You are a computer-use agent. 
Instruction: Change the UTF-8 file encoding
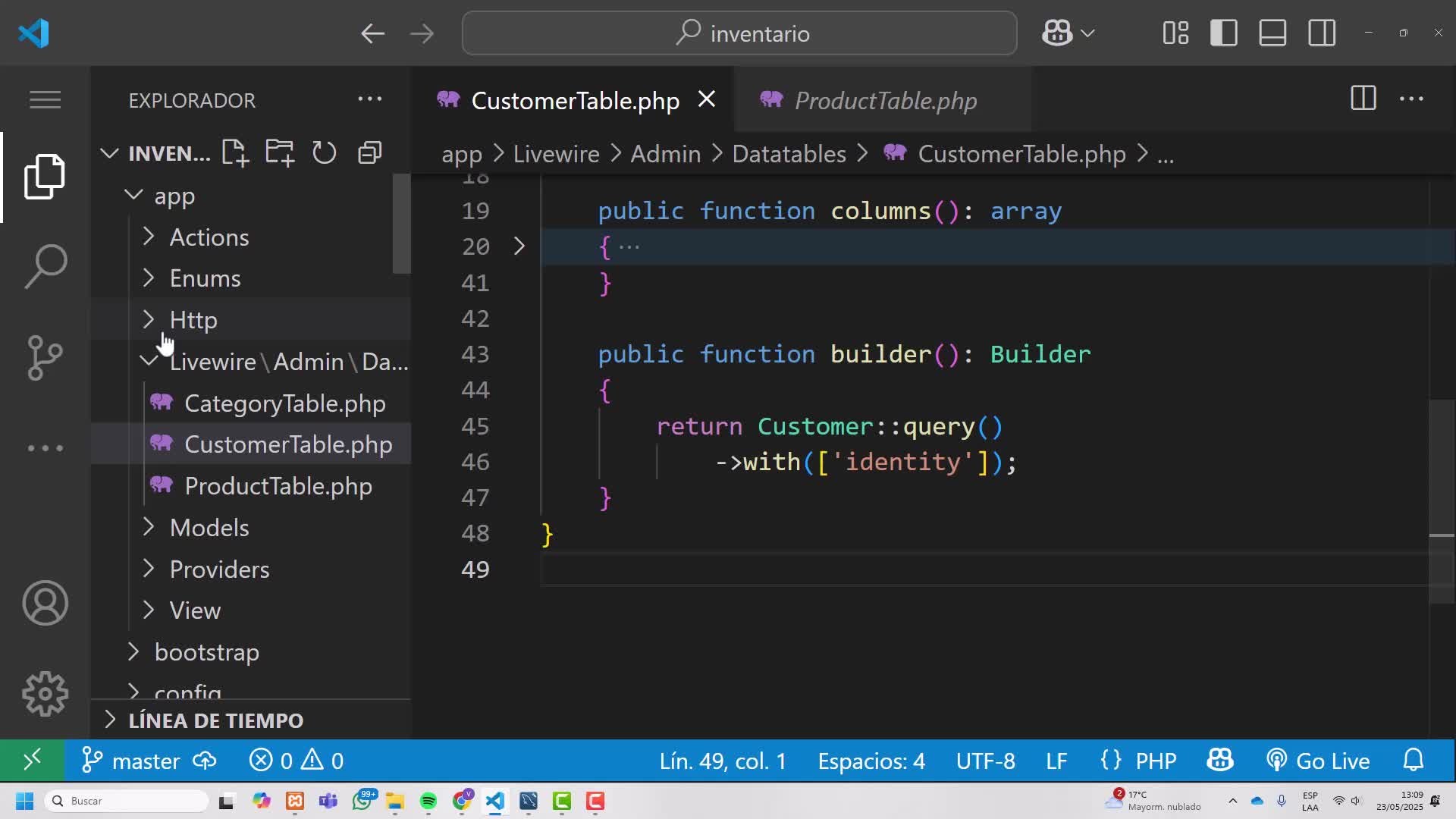(x=985, y=760)
